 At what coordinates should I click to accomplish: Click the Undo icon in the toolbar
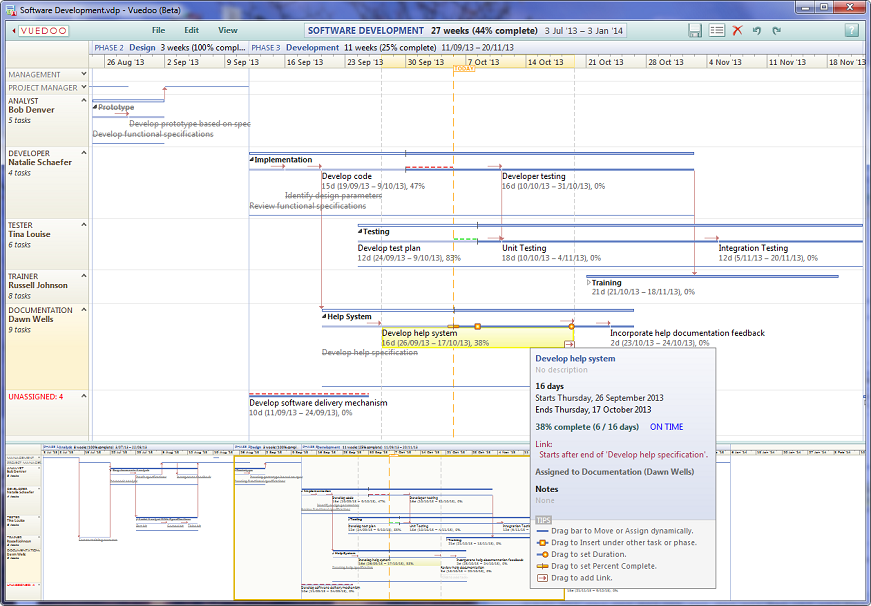[x=757, y=31]
